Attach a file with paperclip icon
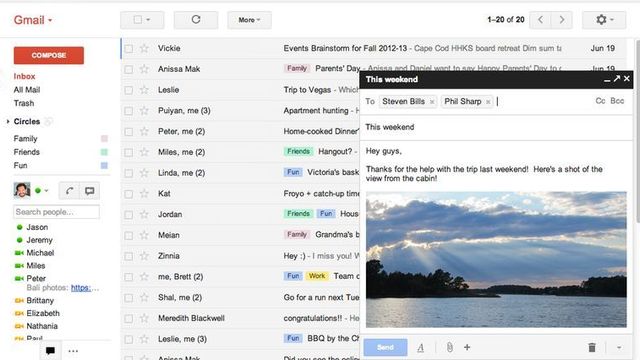Image resolution: width=640 pixels, height=360 pixels. tap(449, 347)
